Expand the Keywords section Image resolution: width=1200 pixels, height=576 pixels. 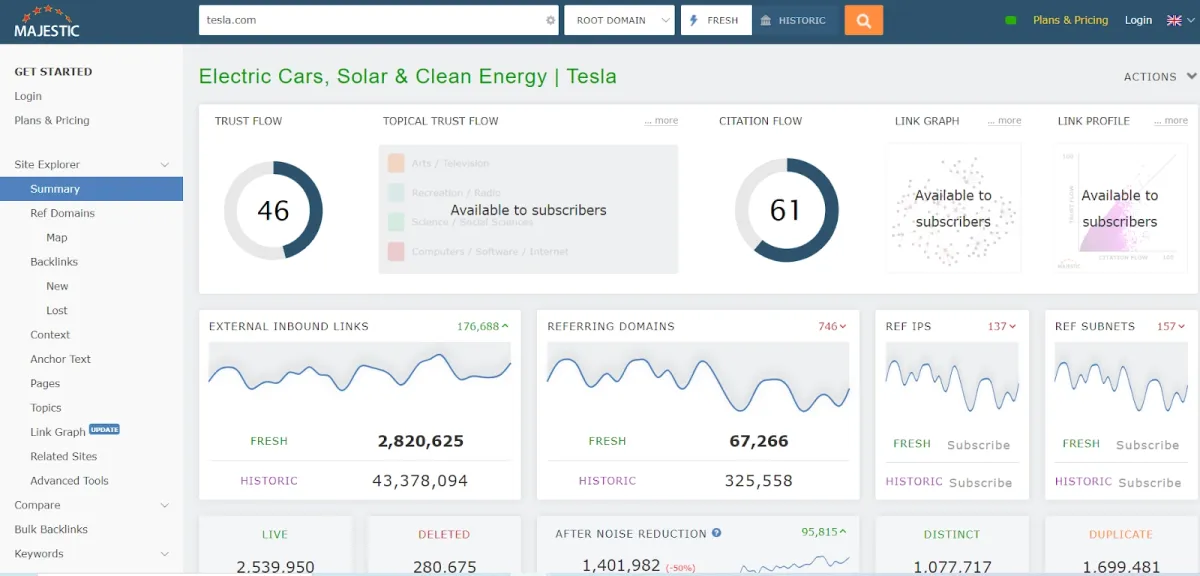point(91,554)
